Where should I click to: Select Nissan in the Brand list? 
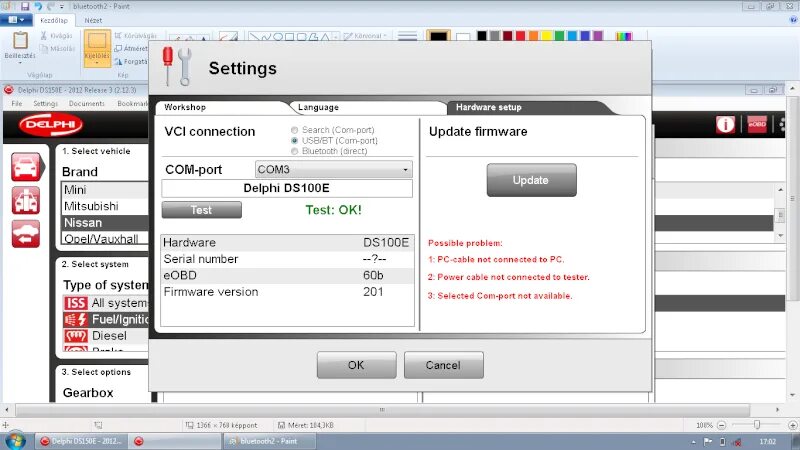(x=105, y=223)
